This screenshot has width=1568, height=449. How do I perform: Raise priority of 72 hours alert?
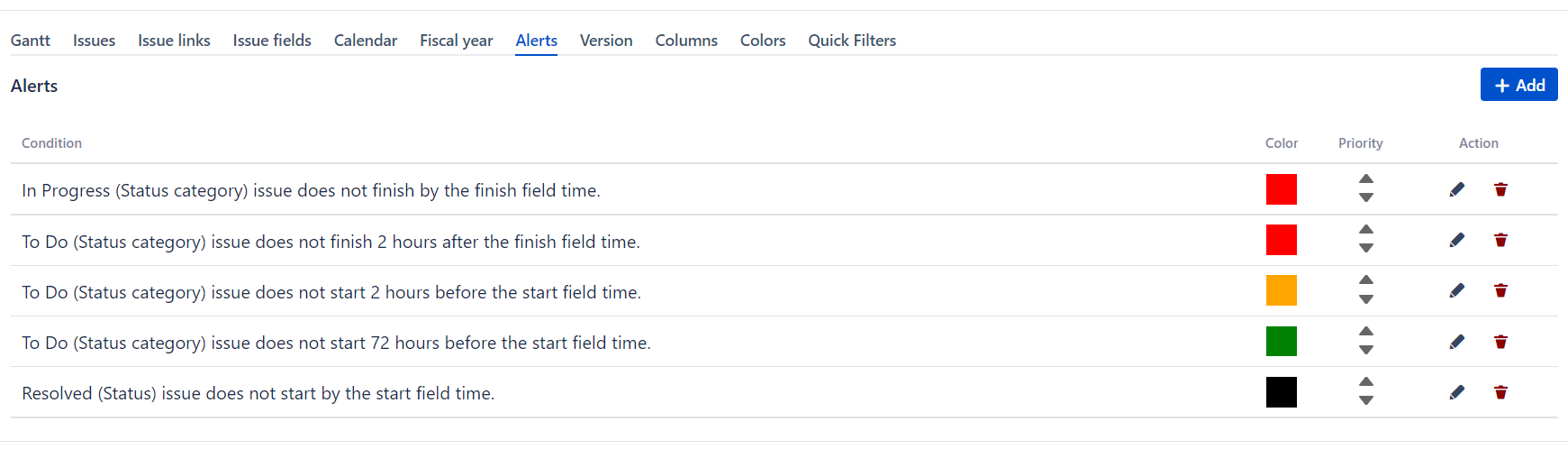click(x=1366, y=331)
